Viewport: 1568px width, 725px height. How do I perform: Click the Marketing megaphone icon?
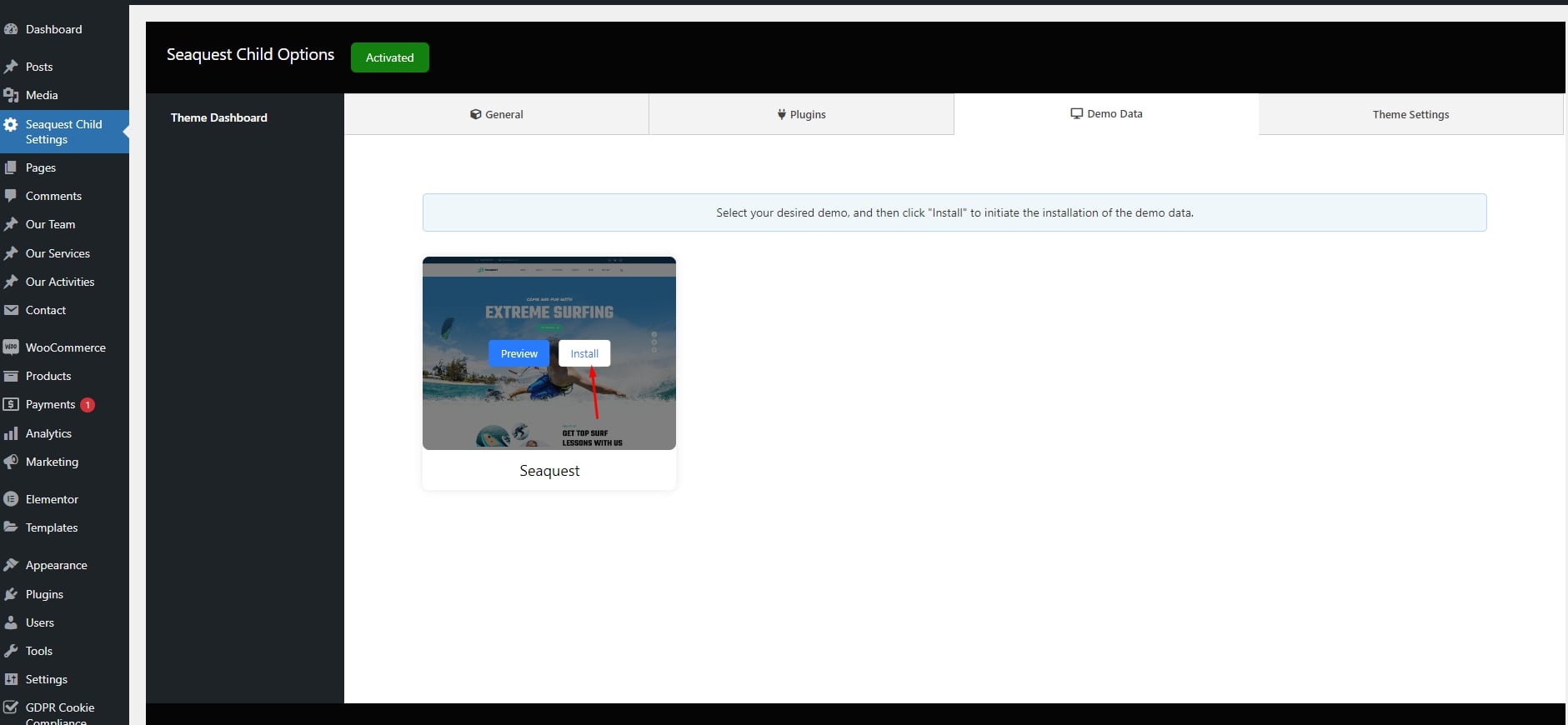pos(11,462)
